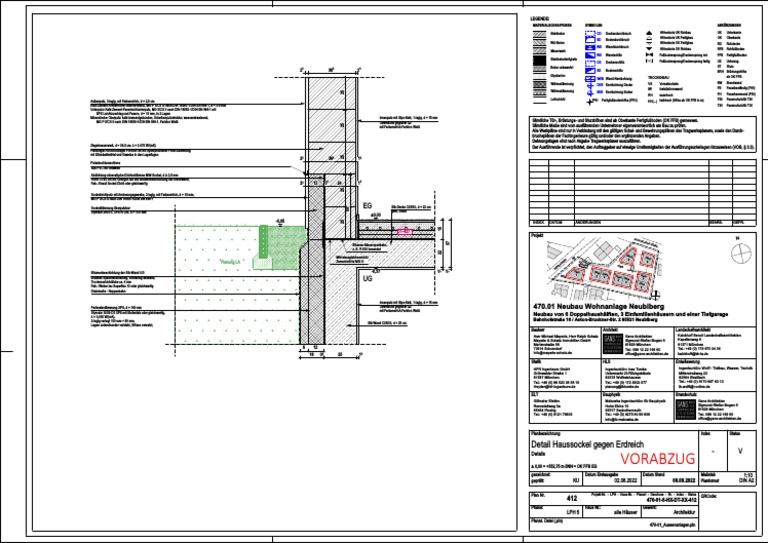Click the 'Plan Nr.' label
Screen dimensions: 768x543
click(x=537, y=496)
